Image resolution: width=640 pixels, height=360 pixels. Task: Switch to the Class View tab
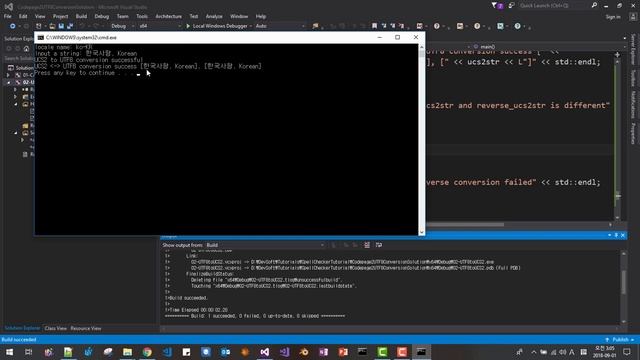coord(56,328)
